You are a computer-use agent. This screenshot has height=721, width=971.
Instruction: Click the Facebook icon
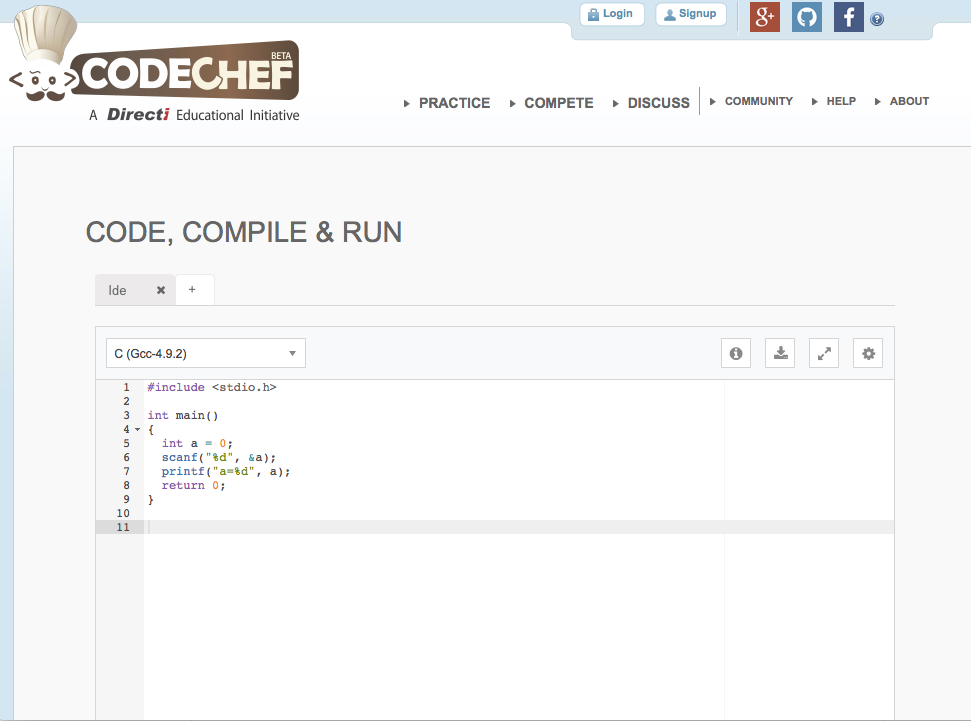(848, 17)
